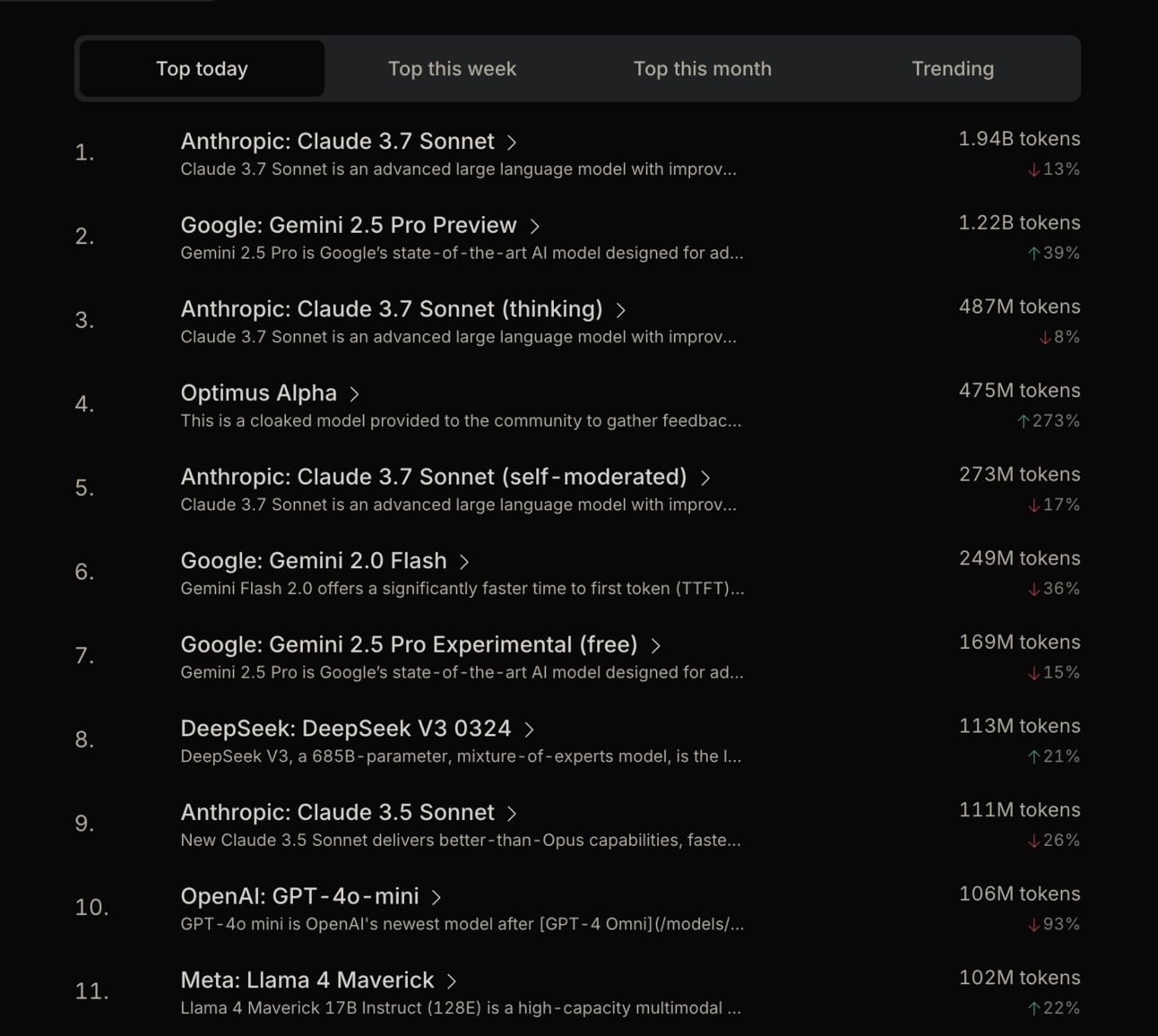This screenshot has width=1158, height=1036.
Task: Click the 8% decrease indicator
Action: [x=1059, y=337]
